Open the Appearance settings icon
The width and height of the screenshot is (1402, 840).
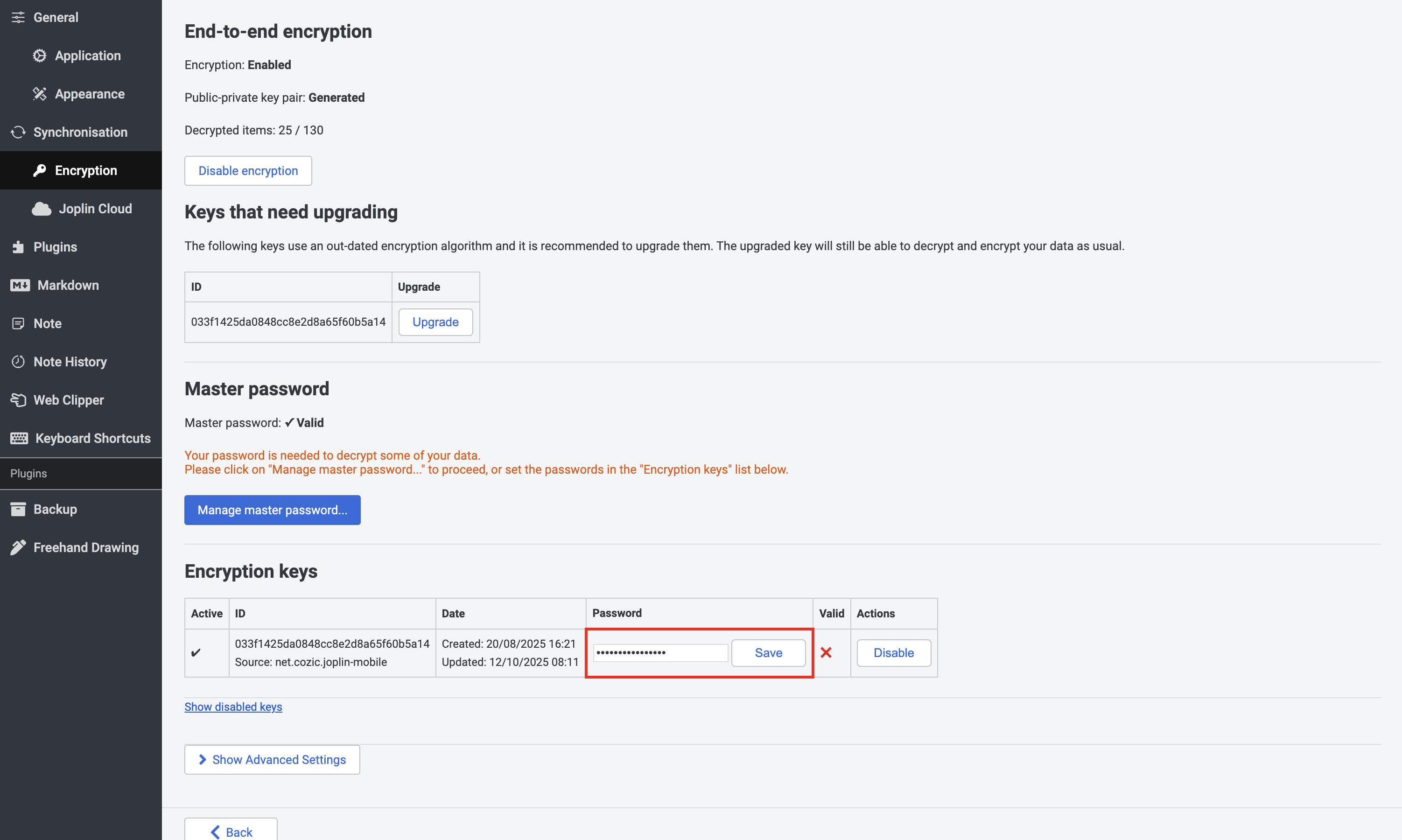pyautogui.click(x=39, y=94)
